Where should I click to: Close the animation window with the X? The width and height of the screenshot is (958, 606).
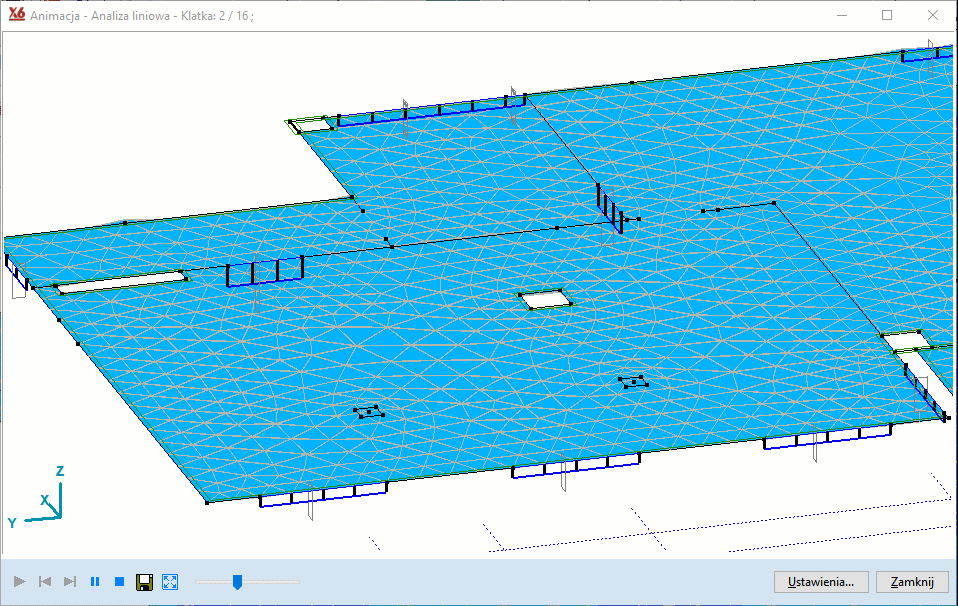pos(932,16)
